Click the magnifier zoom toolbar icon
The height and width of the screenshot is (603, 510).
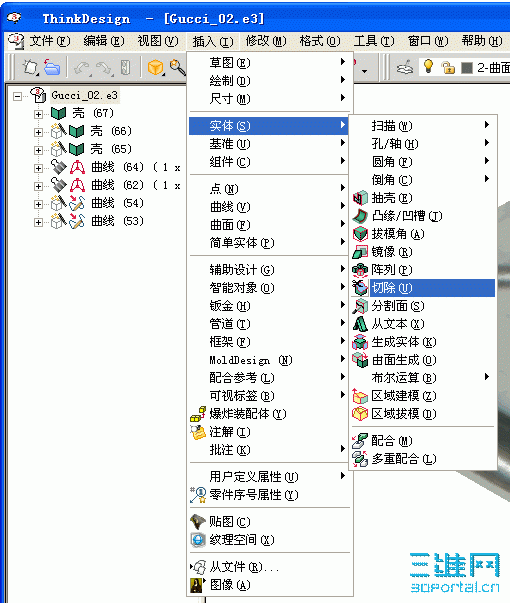point(177,67)
